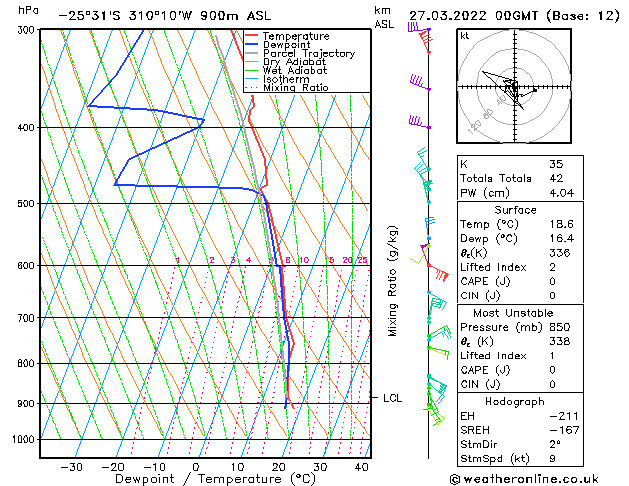Viewport: 629px width, 486px height.
Task: Click the 'Temperature' legend entry
Action: 296,36
